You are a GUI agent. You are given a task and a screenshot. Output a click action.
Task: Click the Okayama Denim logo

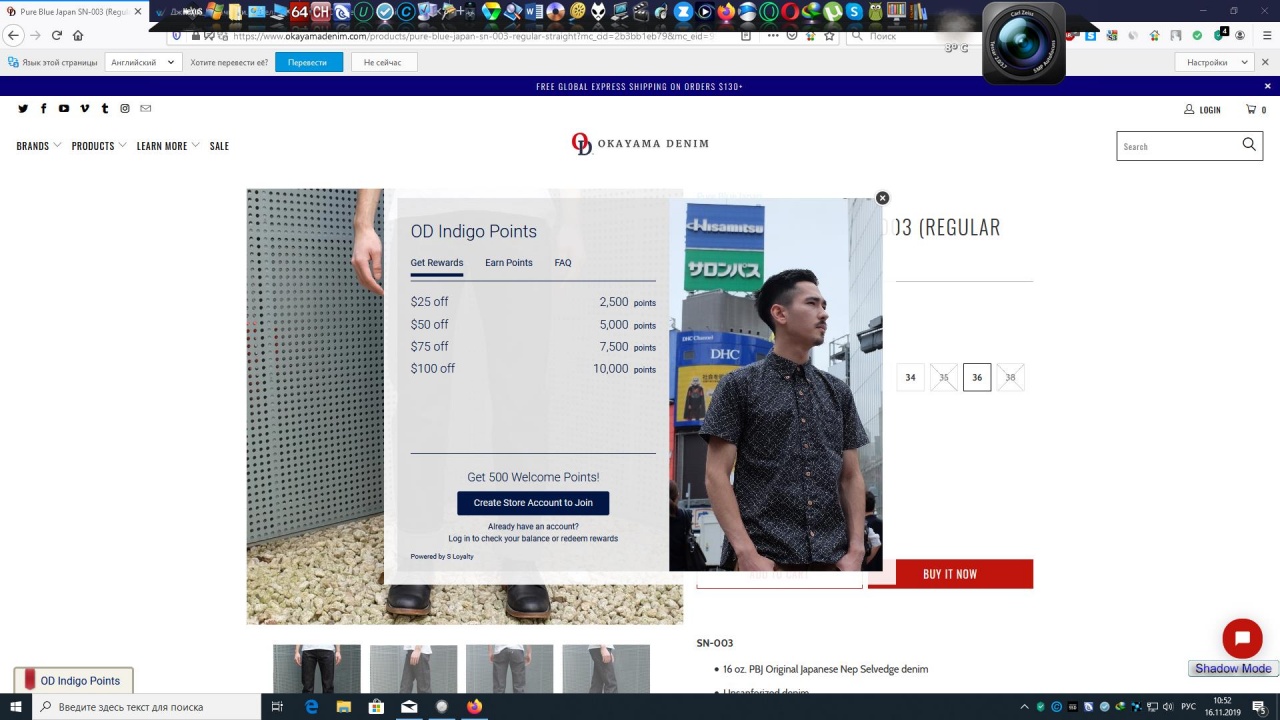point(640,144)
